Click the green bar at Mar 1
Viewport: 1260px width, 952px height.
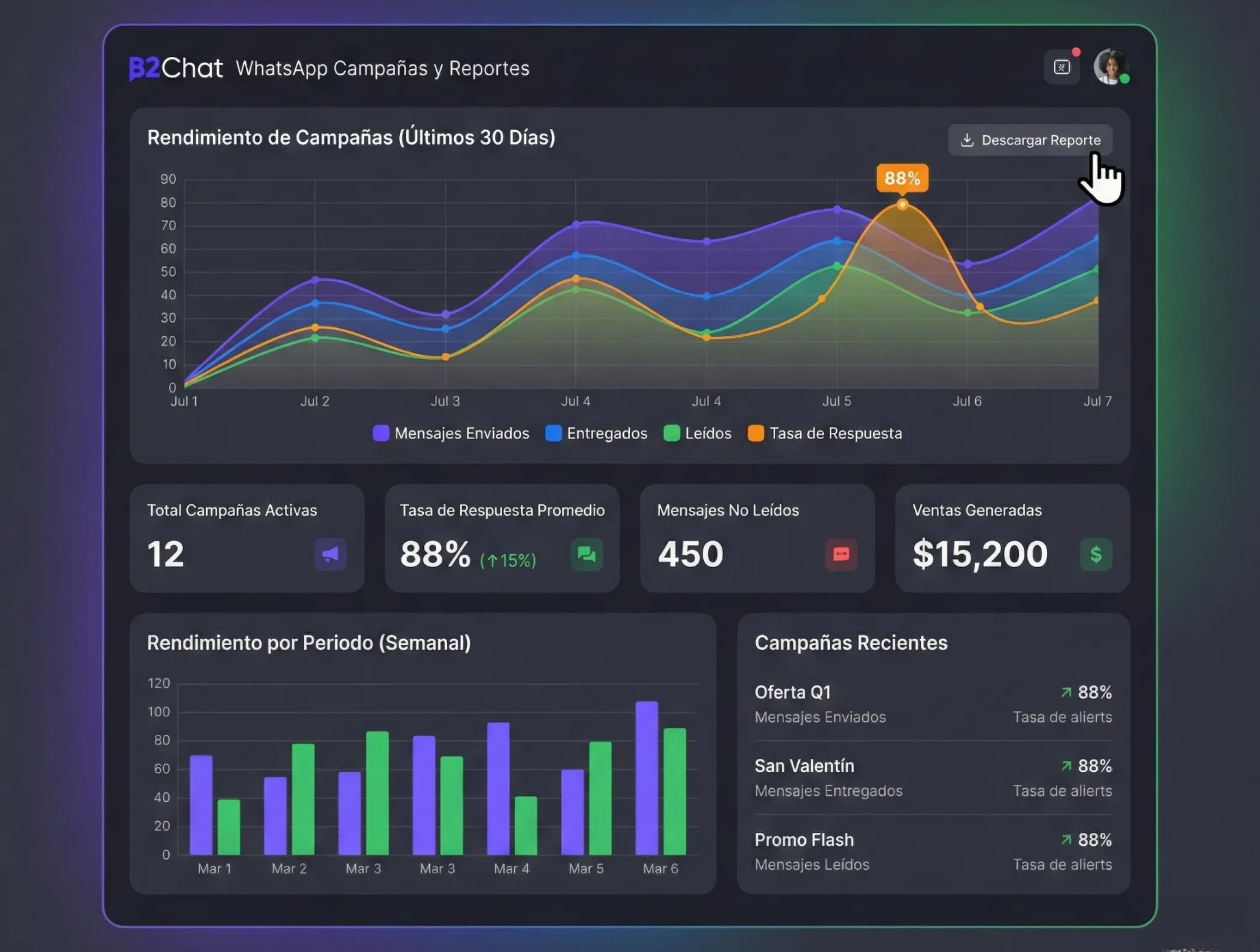coord(229,827)
